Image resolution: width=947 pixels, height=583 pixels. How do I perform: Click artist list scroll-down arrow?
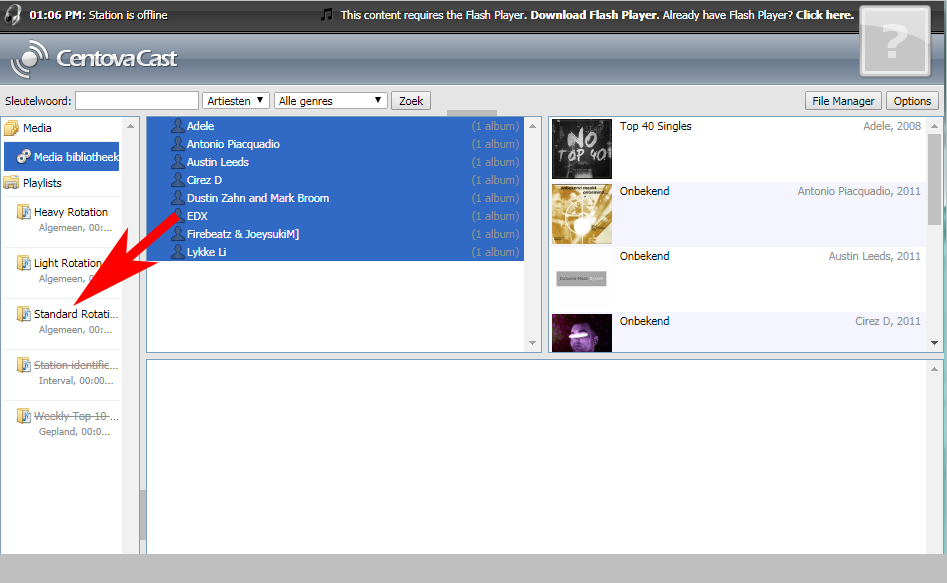532,343
